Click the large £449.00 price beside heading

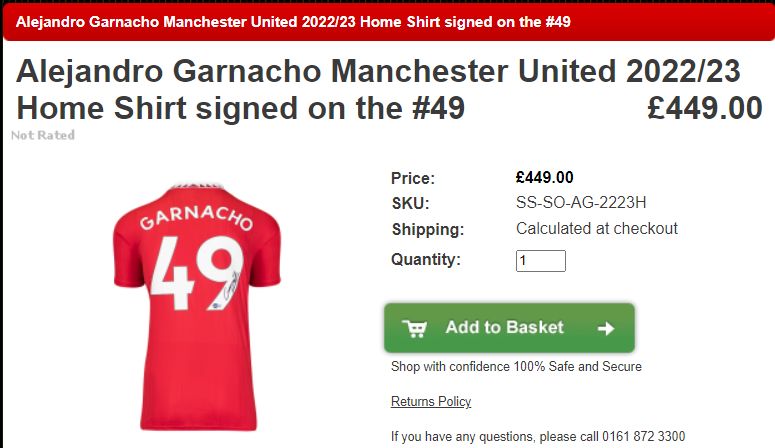(x=705, y=108)
